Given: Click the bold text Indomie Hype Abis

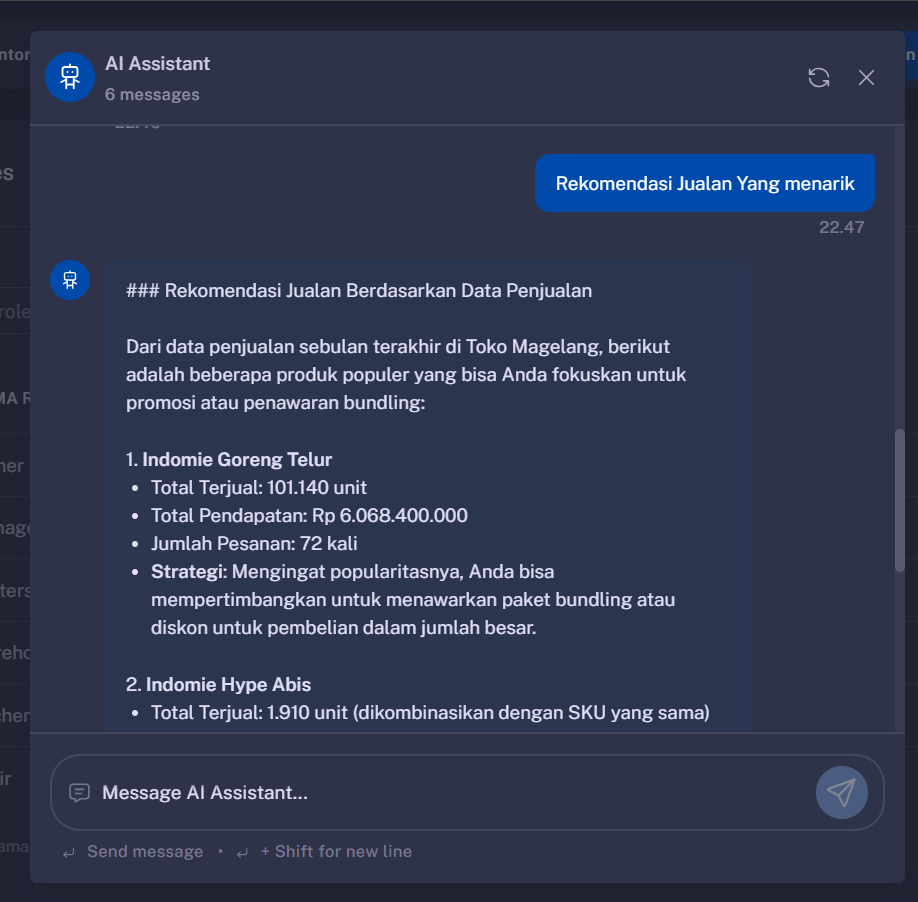Looking at the screenshot, I should [x=228, y=684].
